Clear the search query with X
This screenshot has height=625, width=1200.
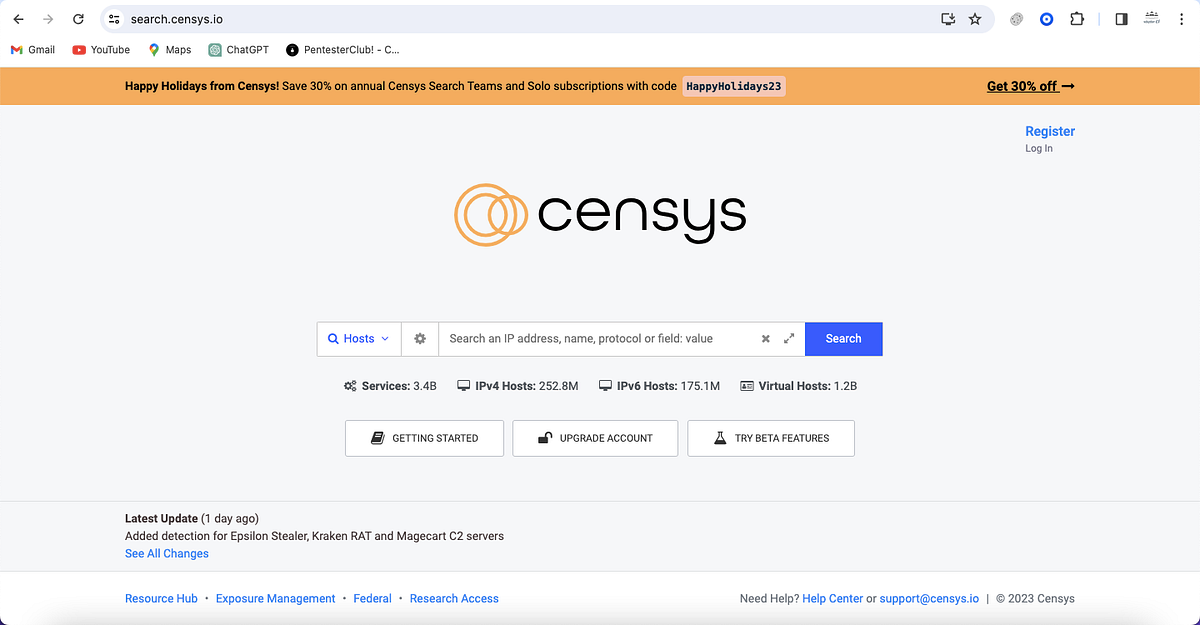tap(766, 339)
